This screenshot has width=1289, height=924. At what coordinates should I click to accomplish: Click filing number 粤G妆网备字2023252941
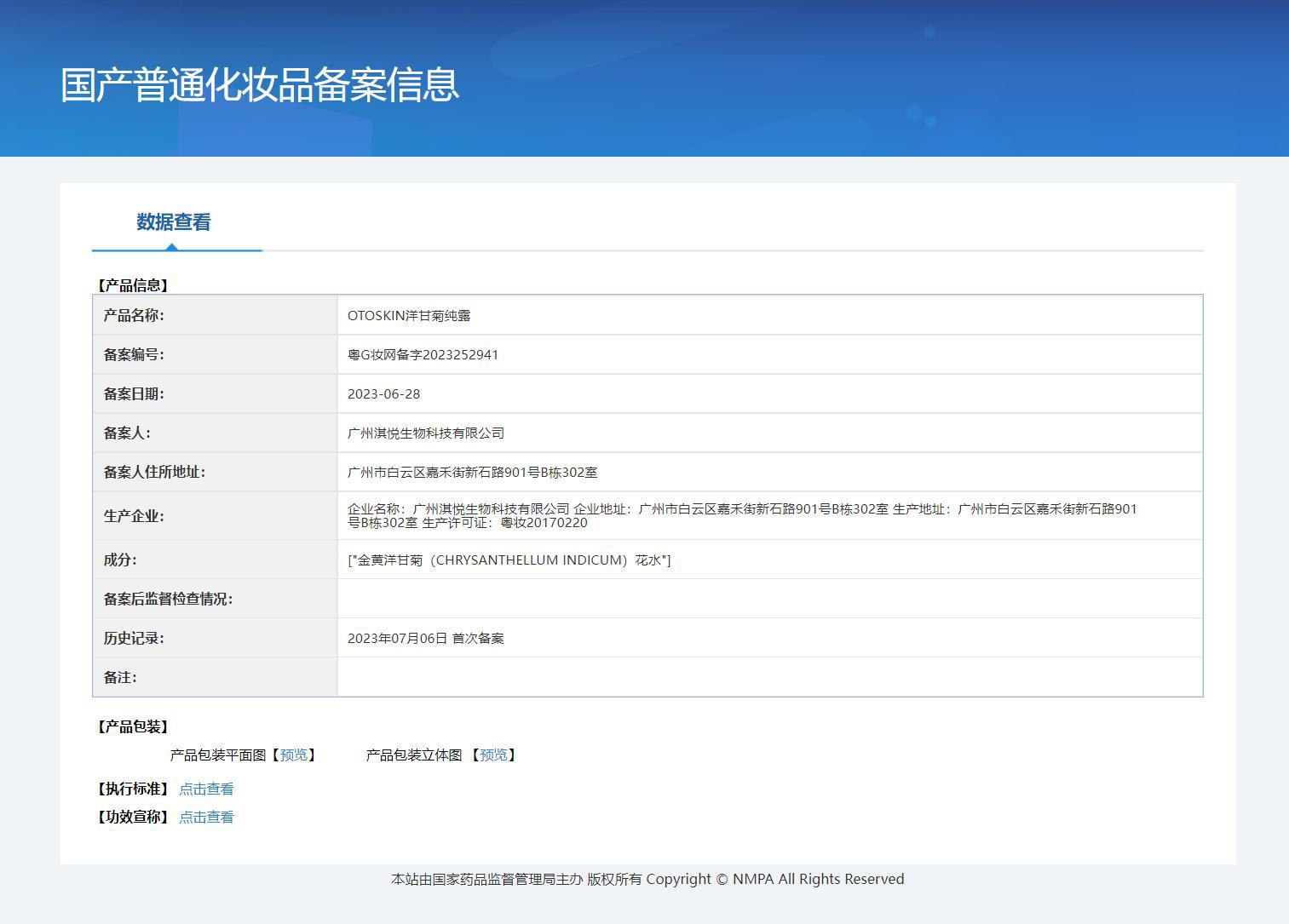423,355
